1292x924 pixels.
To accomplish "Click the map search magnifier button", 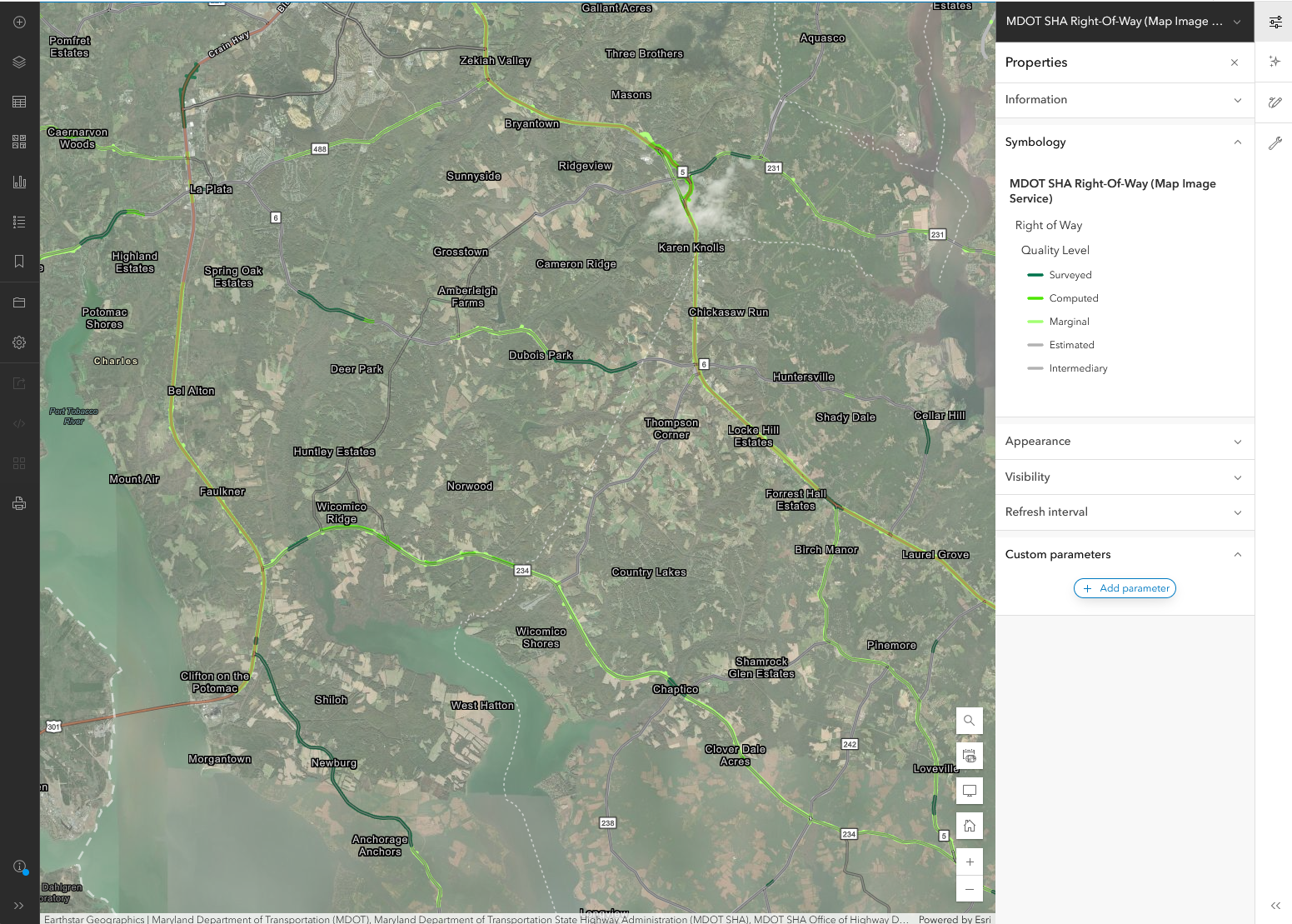I will [969, 721].
